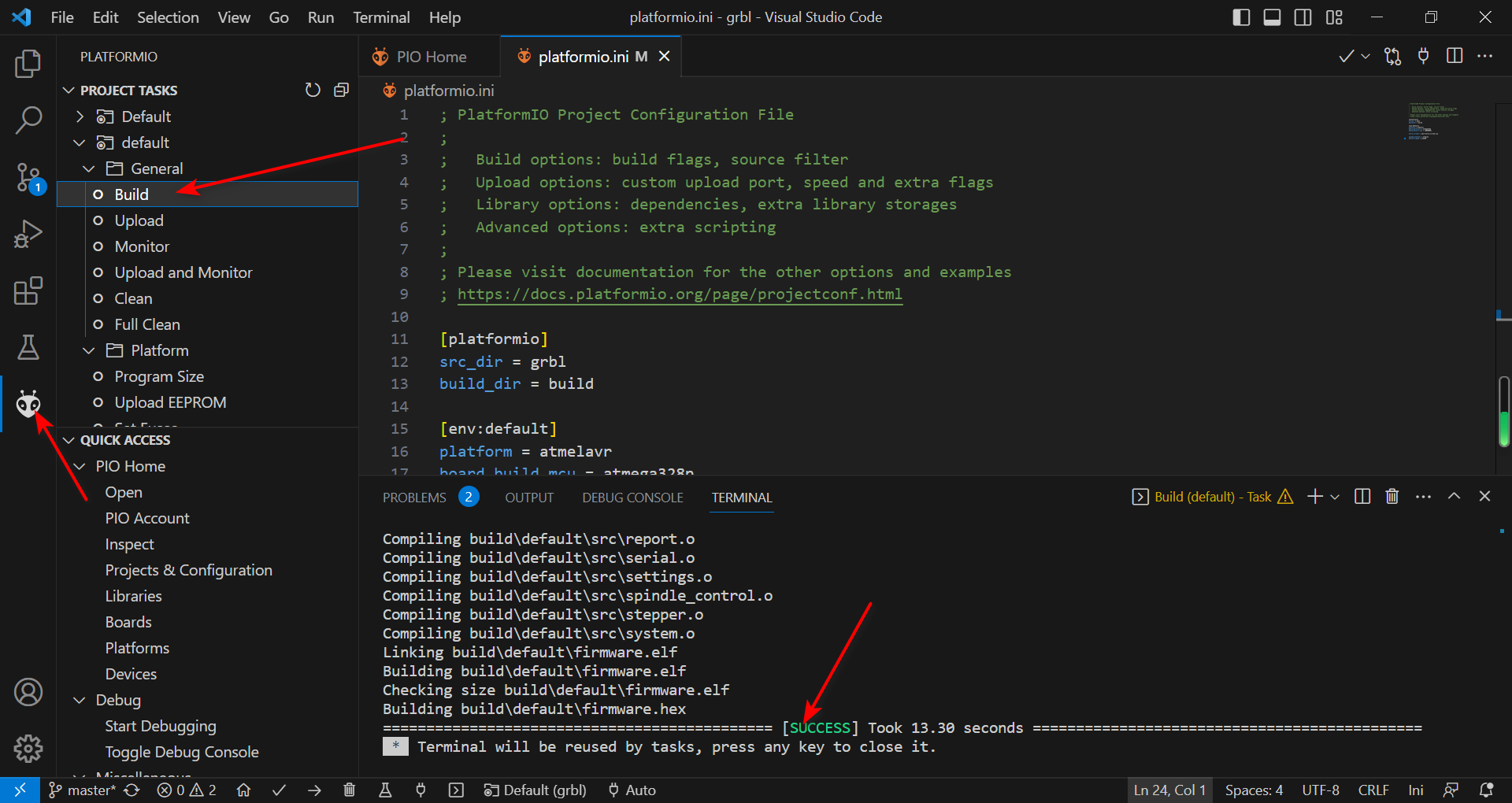Click the serial monitor plug icon in editor toolbar
1512x803 pixels.
point(1424,56)
